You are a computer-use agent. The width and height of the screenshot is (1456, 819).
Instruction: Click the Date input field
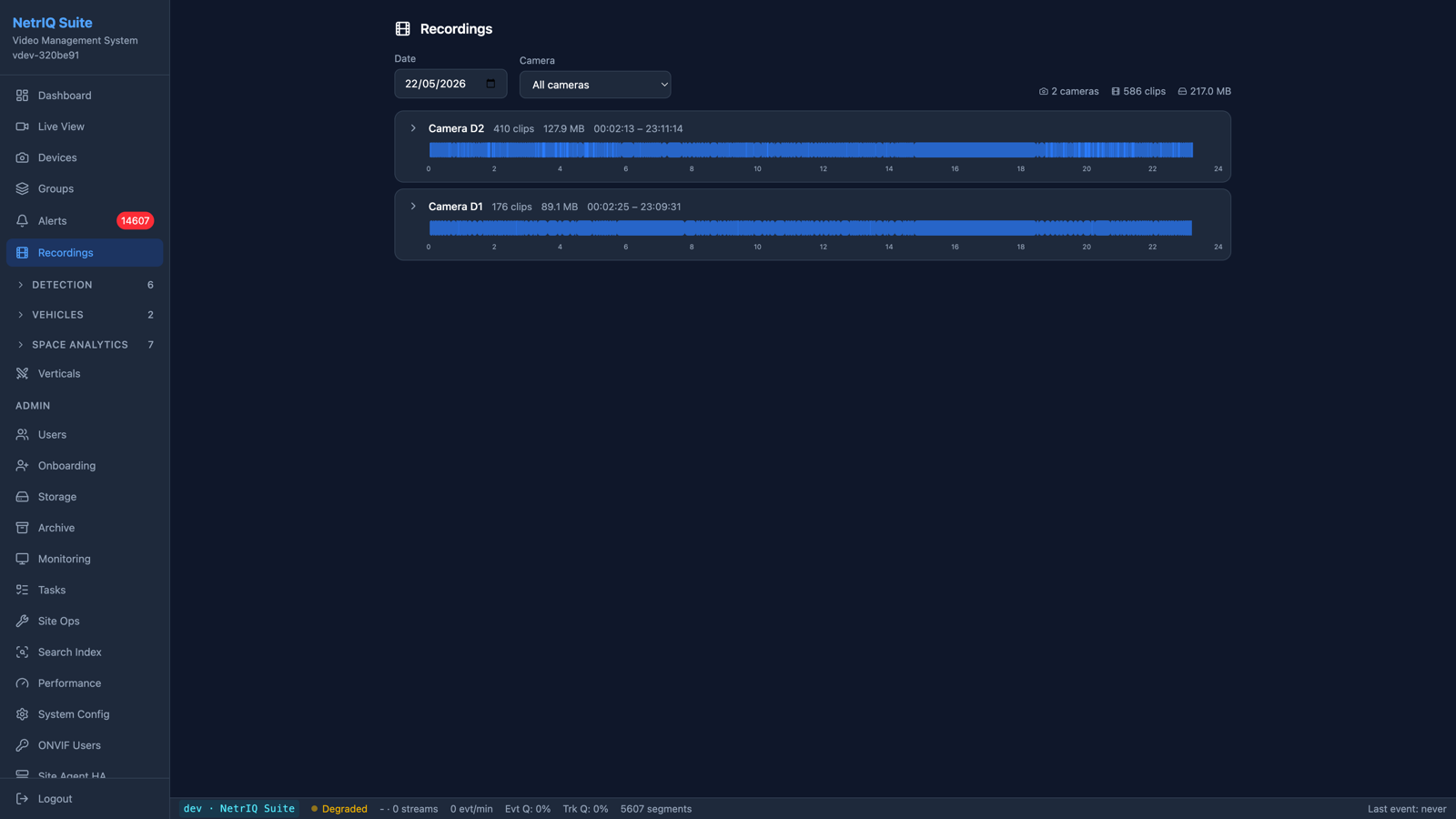click(x=450, y=84)
